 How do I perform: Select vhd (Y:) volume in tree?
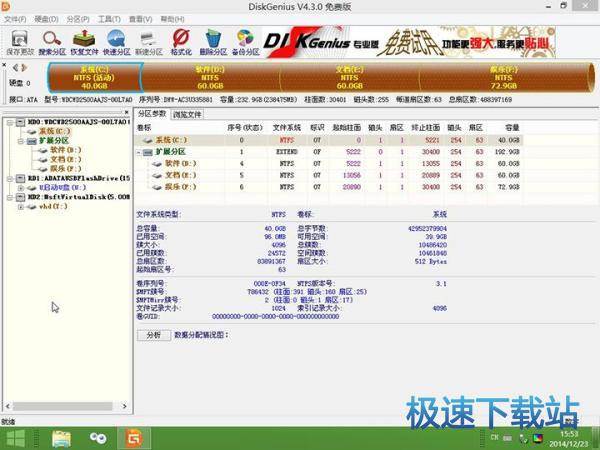(x=53, y=207)
